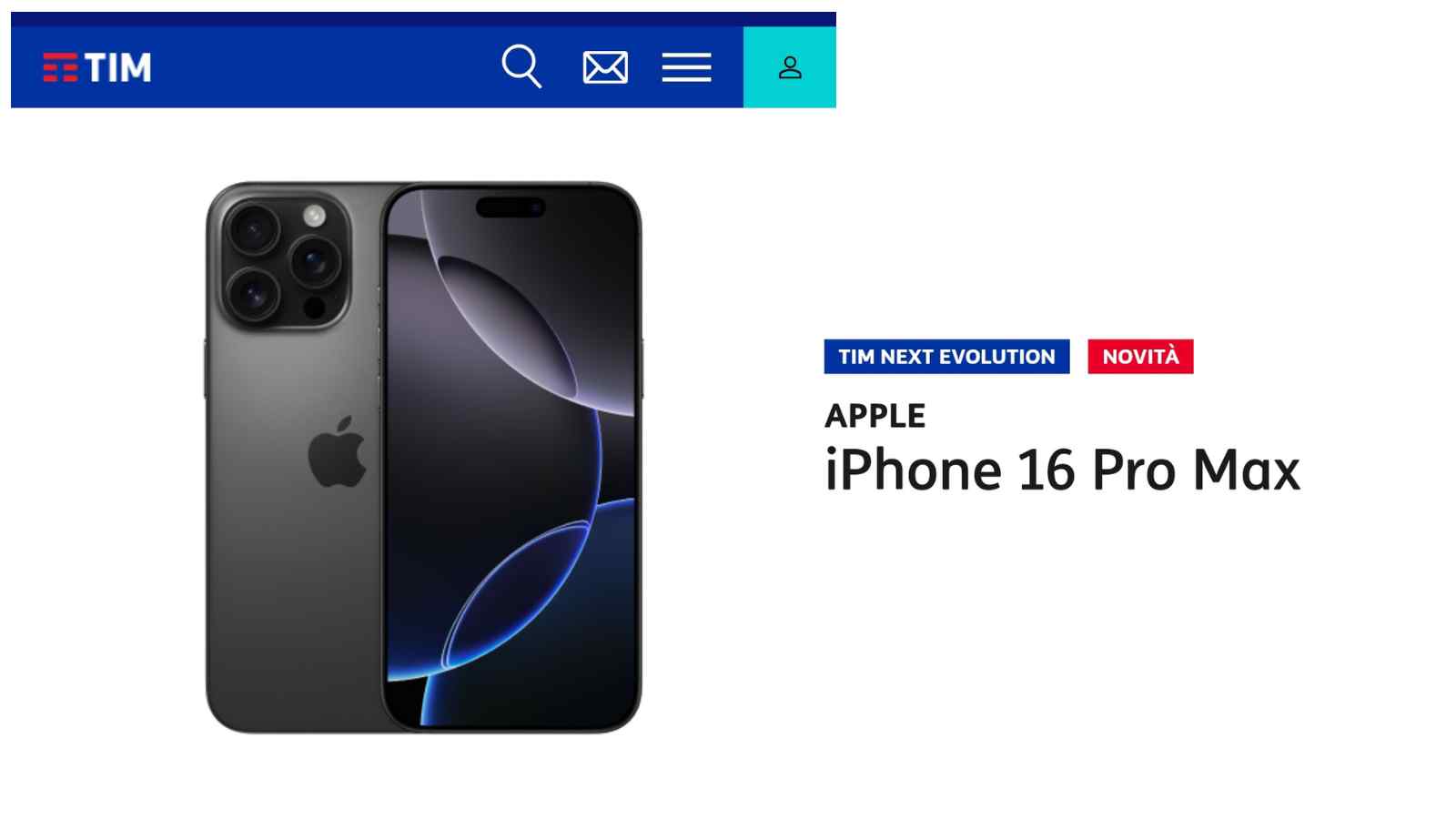Click the white TIM wordmark

(118, 67)
